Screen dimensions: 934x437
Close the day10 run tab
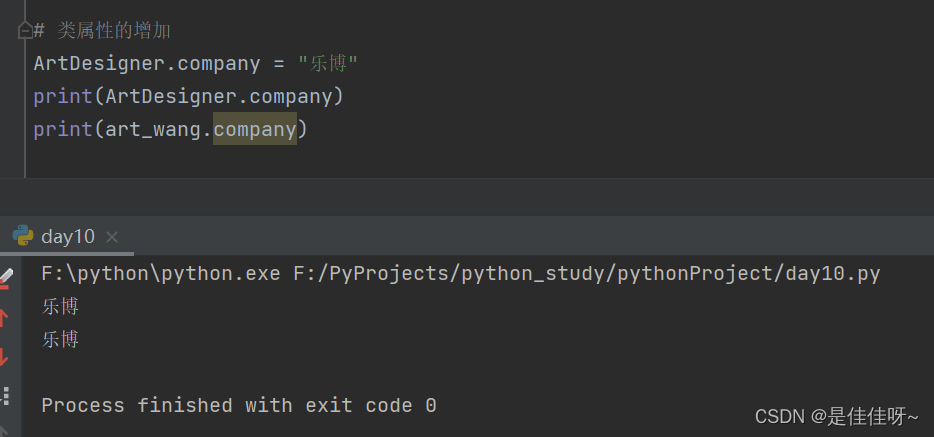coord(111,237)
